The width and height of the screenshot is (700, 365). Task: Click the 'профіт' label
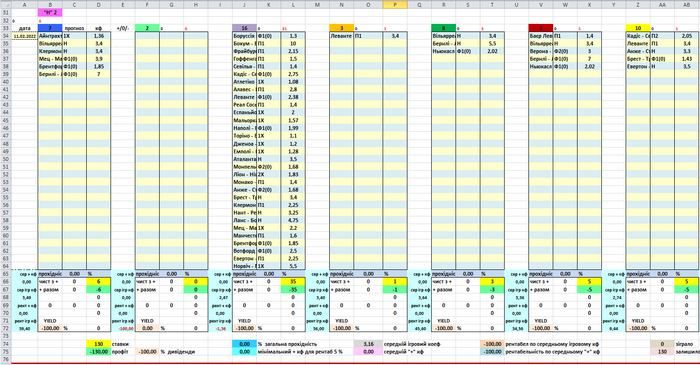click(120, 352)
